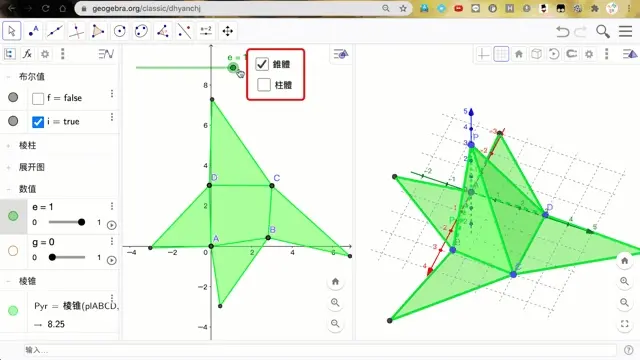This screenshot has height=360, width=640.
Task: Select the Circle with Center tool
Action: click(x=120, y=31)
